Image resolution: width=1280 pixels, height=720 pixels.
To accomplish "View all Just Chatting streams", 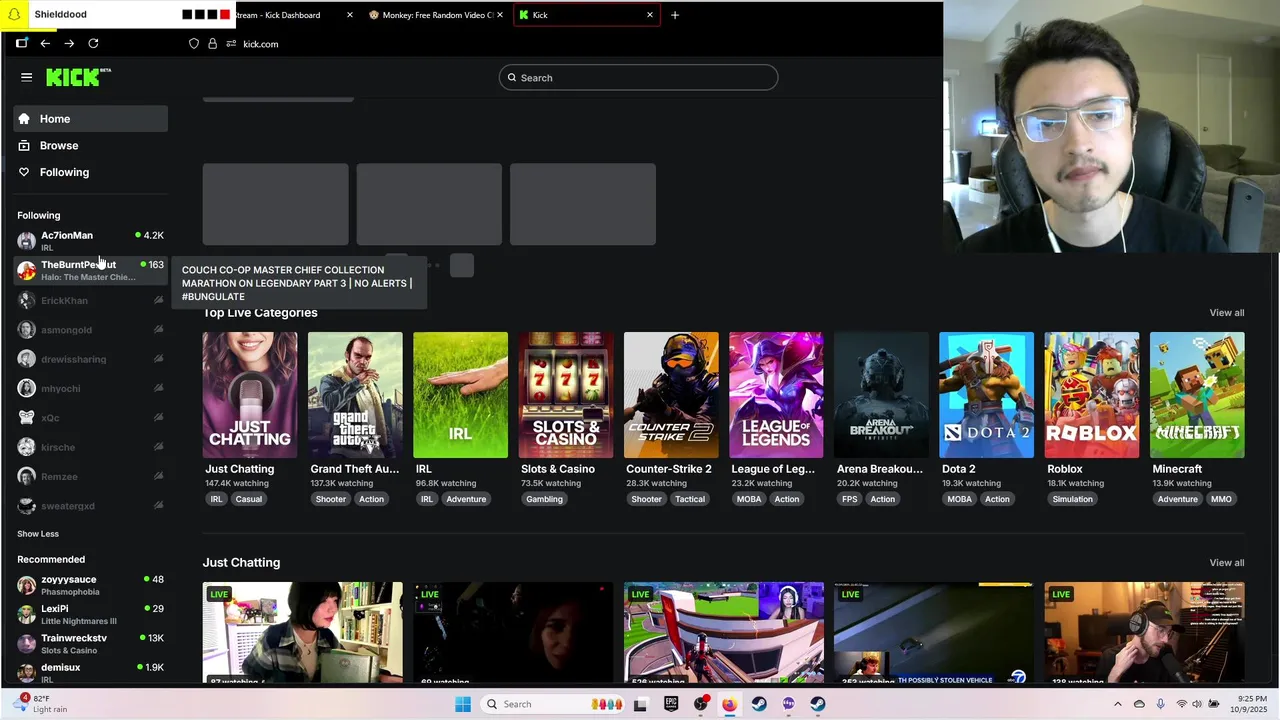I will pos(1227,563).
